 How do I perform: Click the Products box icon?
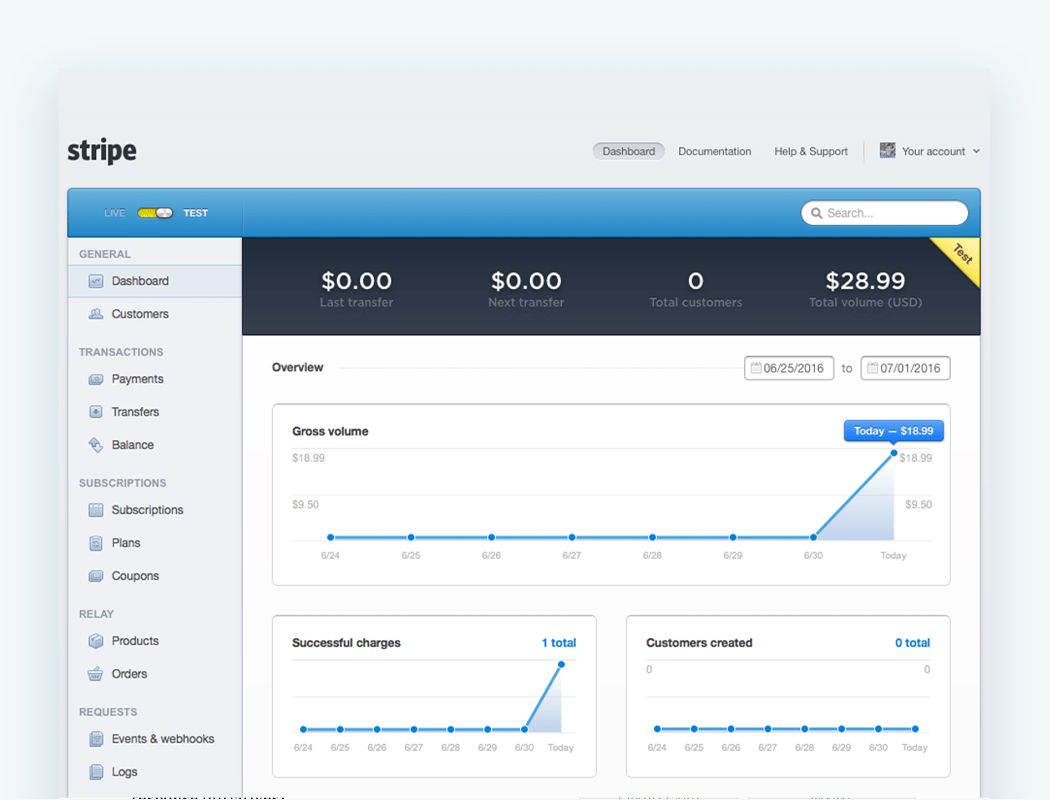(96, 641)
